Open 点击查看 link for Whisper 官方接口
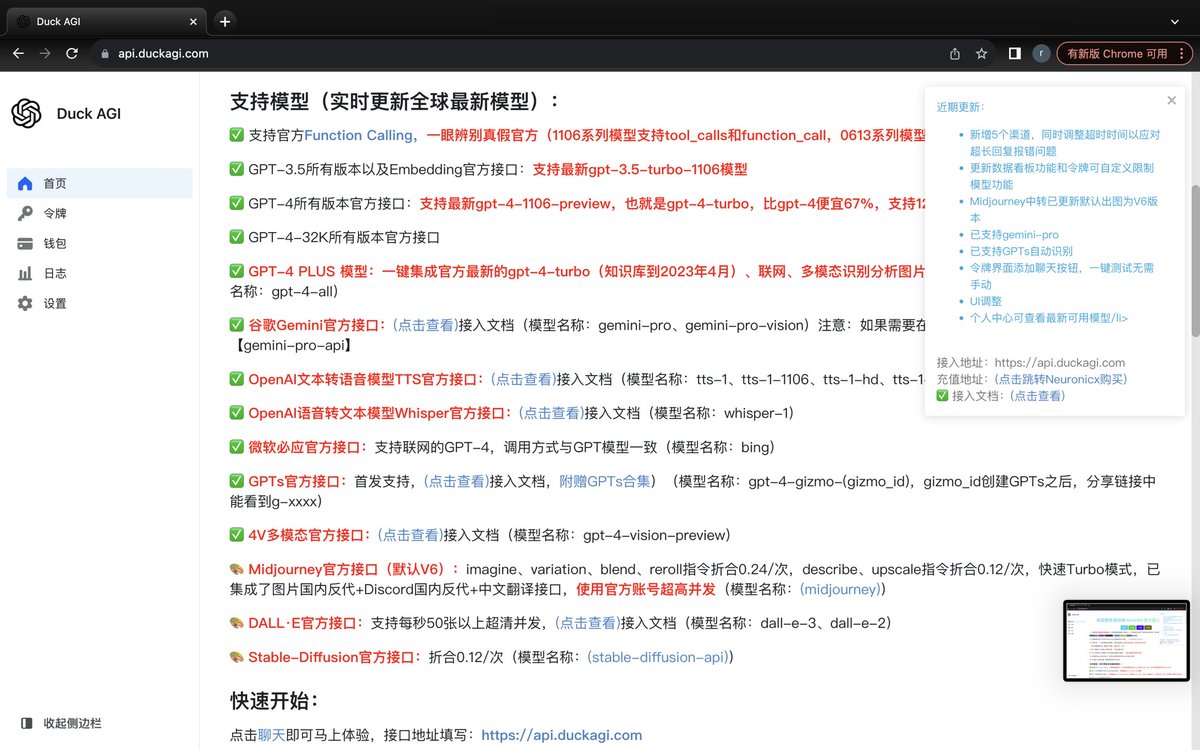Screen dimensions: 1200x750 click(x=551, y=412)
